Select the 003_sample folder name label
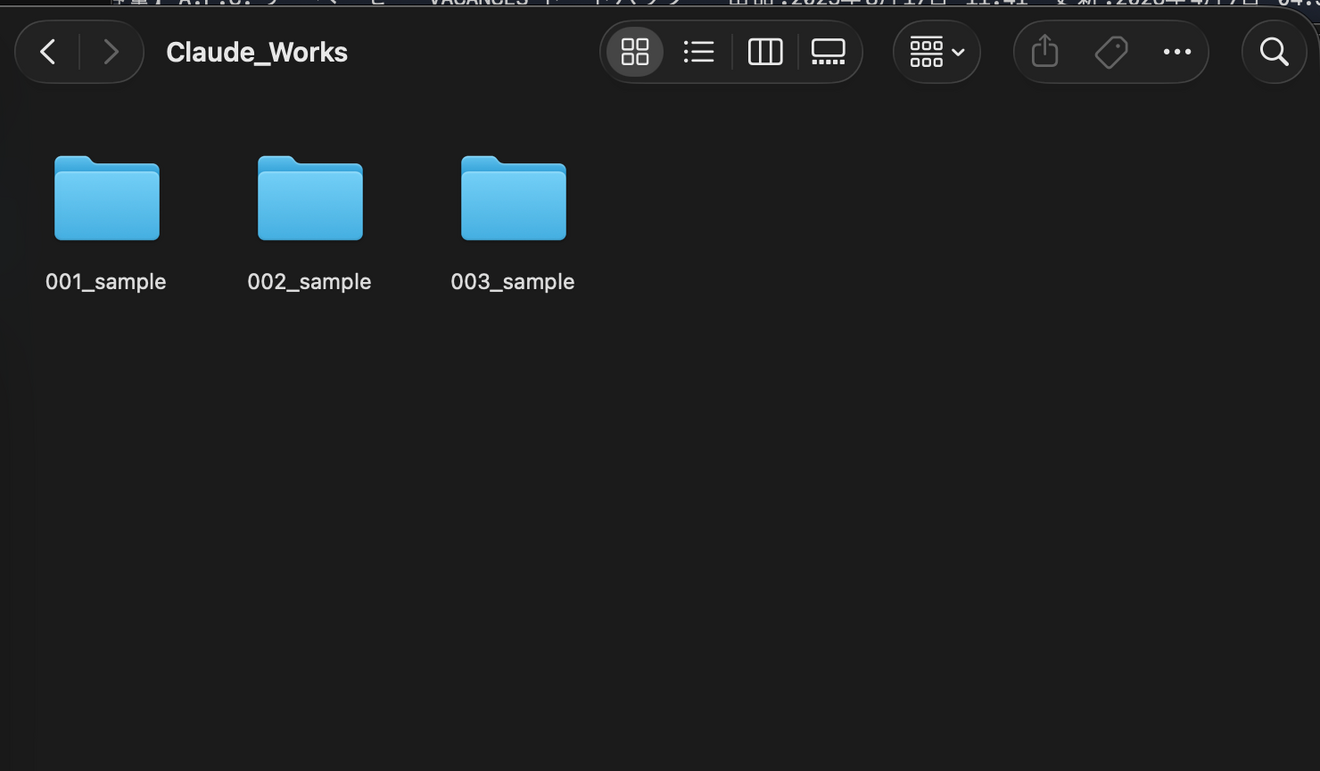This screenshot has height=771, width=1320. coord(512,281)
